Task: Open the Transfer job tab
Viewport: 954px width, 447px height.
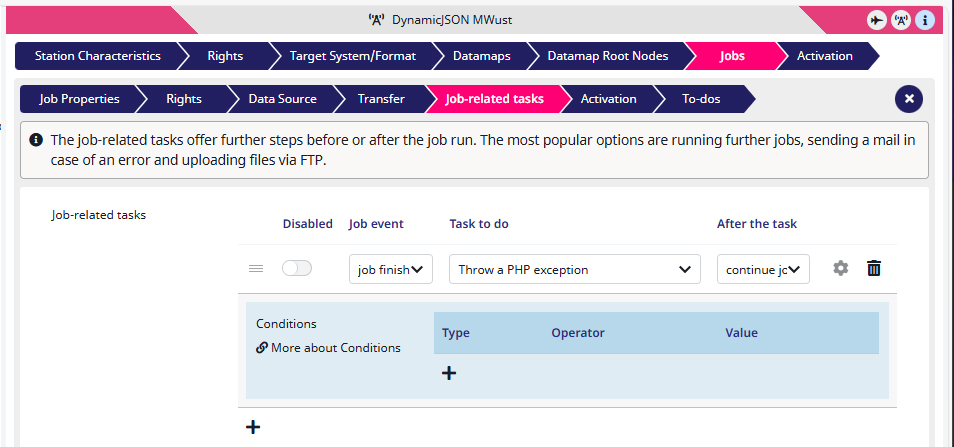Action: [381, 99]
